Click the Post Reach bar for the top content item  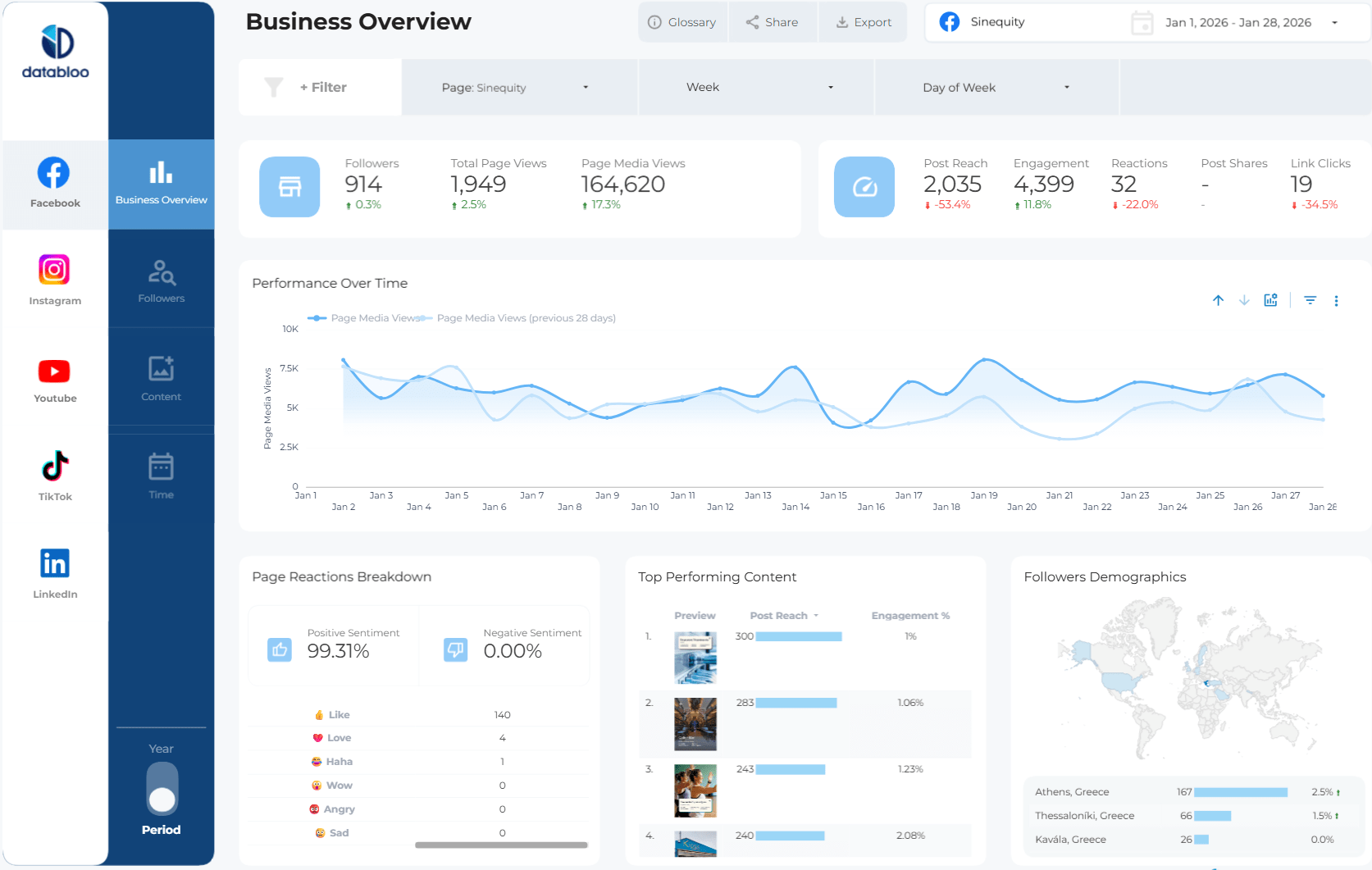click(x=798, y=635)
